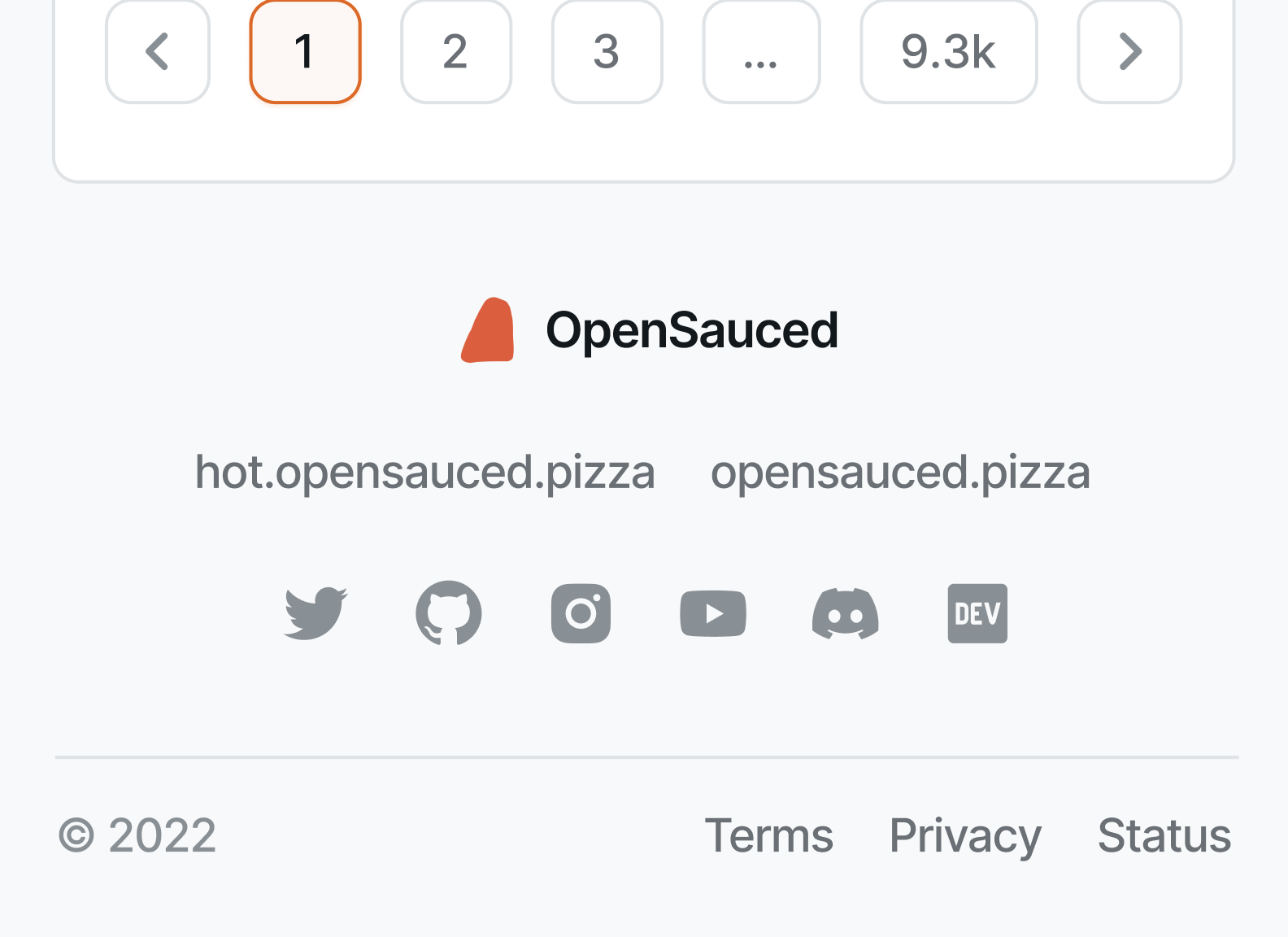1288x937 pixels.
Task: Click the OpenSauced pizza slice logo
Action: click(488, 329)
